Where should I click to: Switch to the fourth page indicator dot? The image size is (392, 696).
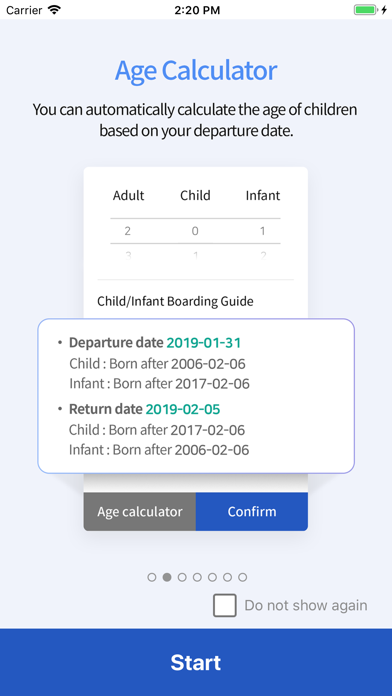(x=197, y=577)
